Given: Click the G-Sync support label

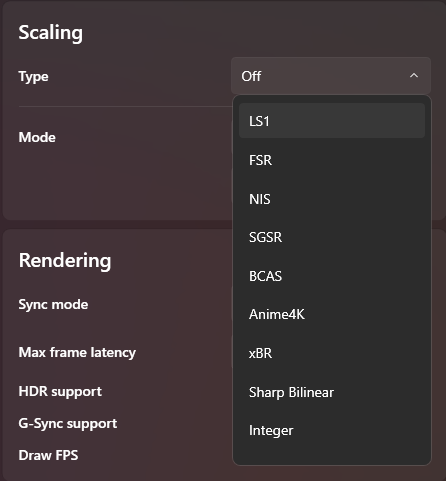Looking at the screenshot, I should tap(68, 424).
